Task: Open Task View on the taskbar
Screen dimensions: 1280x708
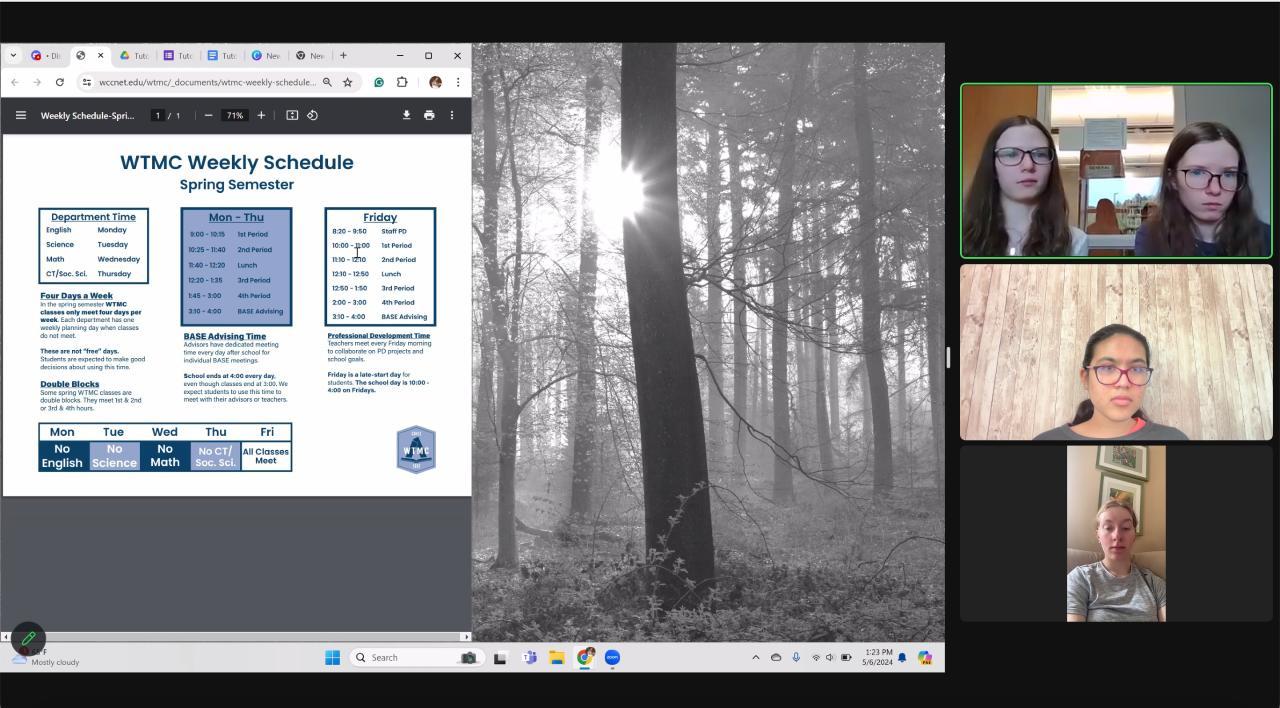Action: pyautogui.click(x=500, y=657)
